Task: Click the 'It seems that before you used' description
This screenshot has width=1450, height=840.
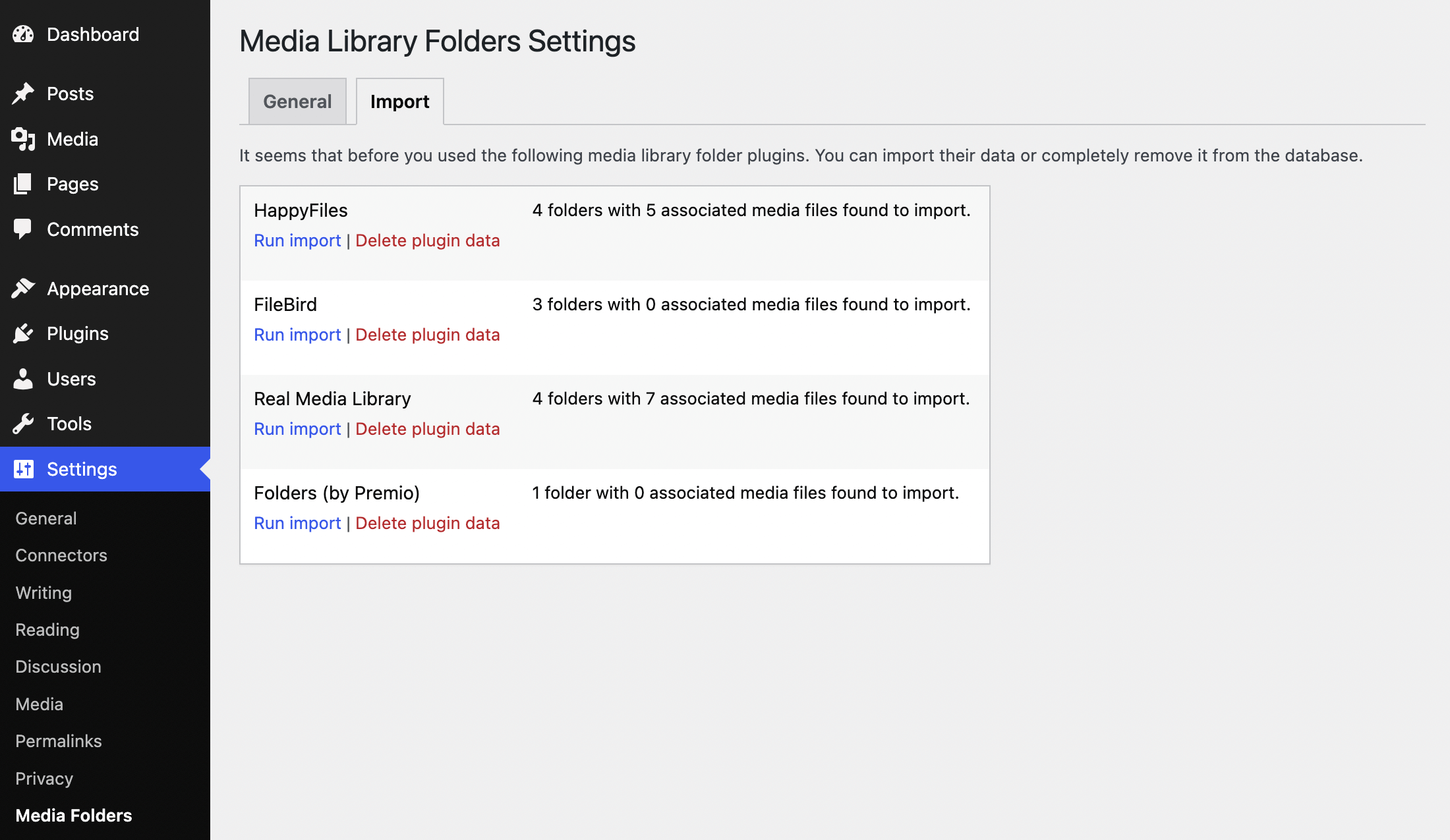Action: [x=801, y=155]
